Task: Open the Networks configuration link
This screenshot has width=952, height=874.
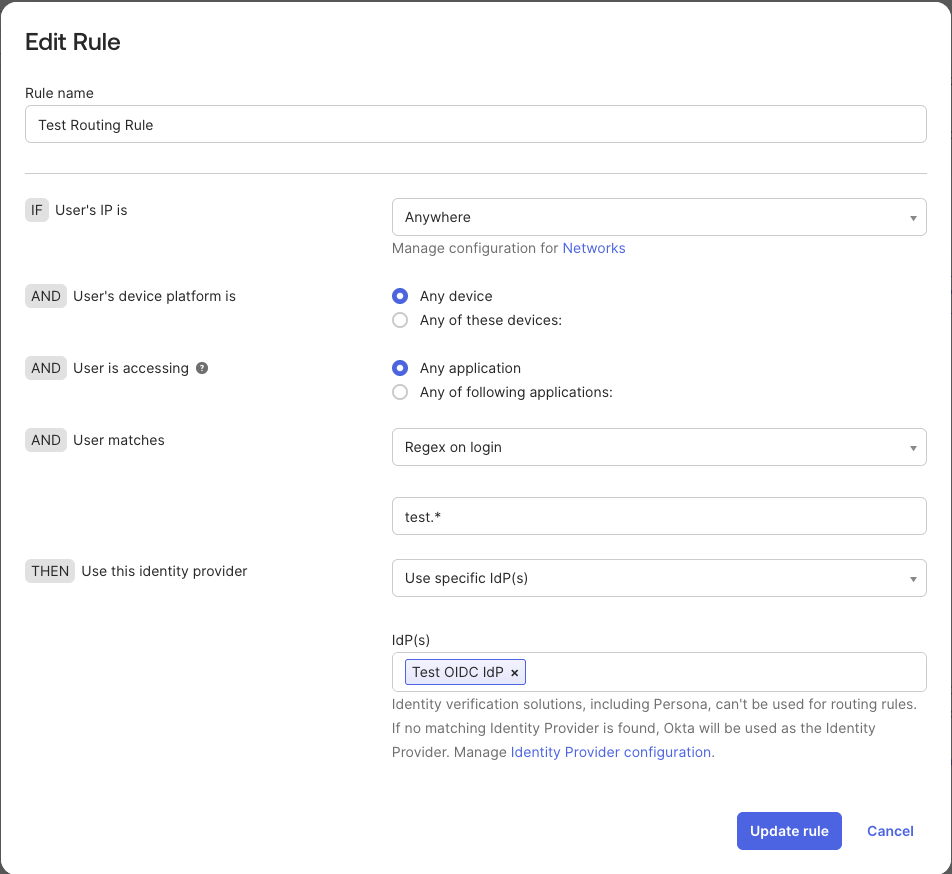Action: pos(594,248)
